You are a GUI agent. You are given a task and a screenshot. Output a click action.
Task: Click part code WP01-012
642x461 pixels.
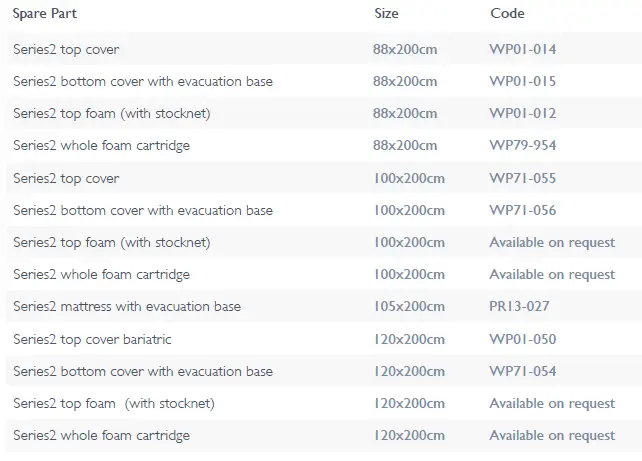(x=522, y=113)
